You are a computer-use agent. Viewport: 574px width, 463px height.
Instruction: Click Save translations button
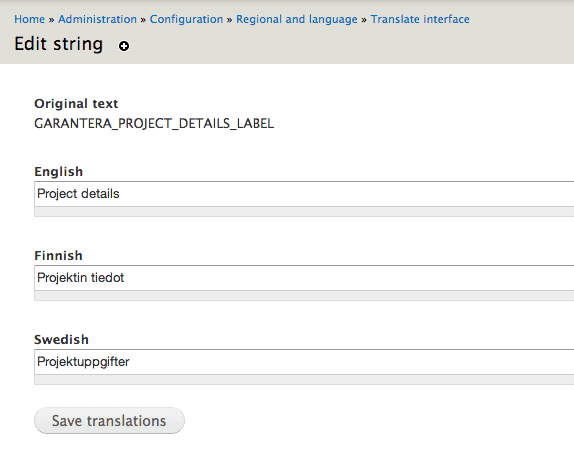coord(109,421)
